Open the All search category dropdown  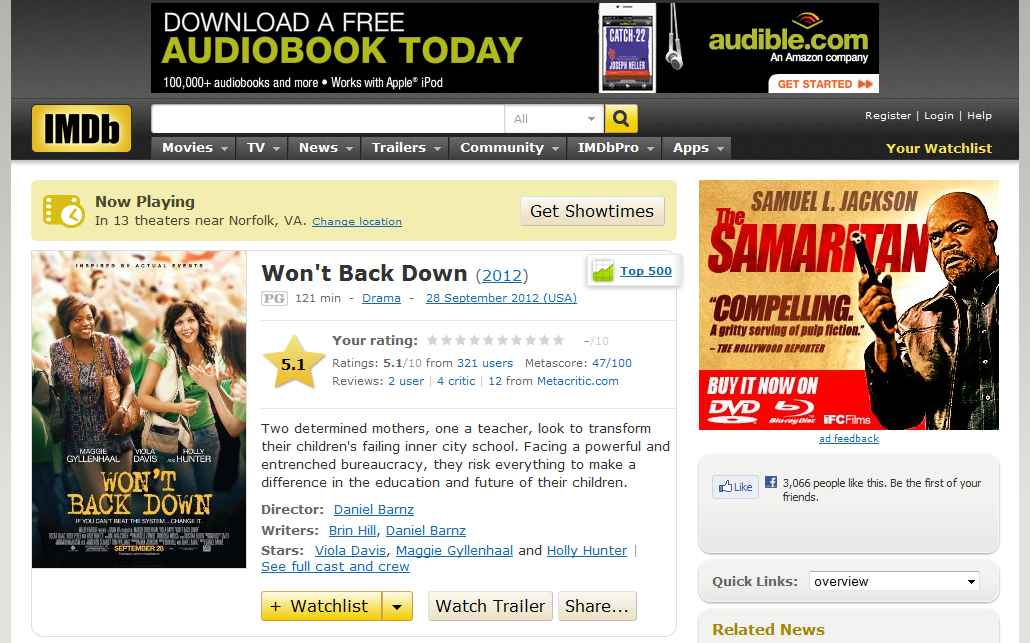(554, 119)
